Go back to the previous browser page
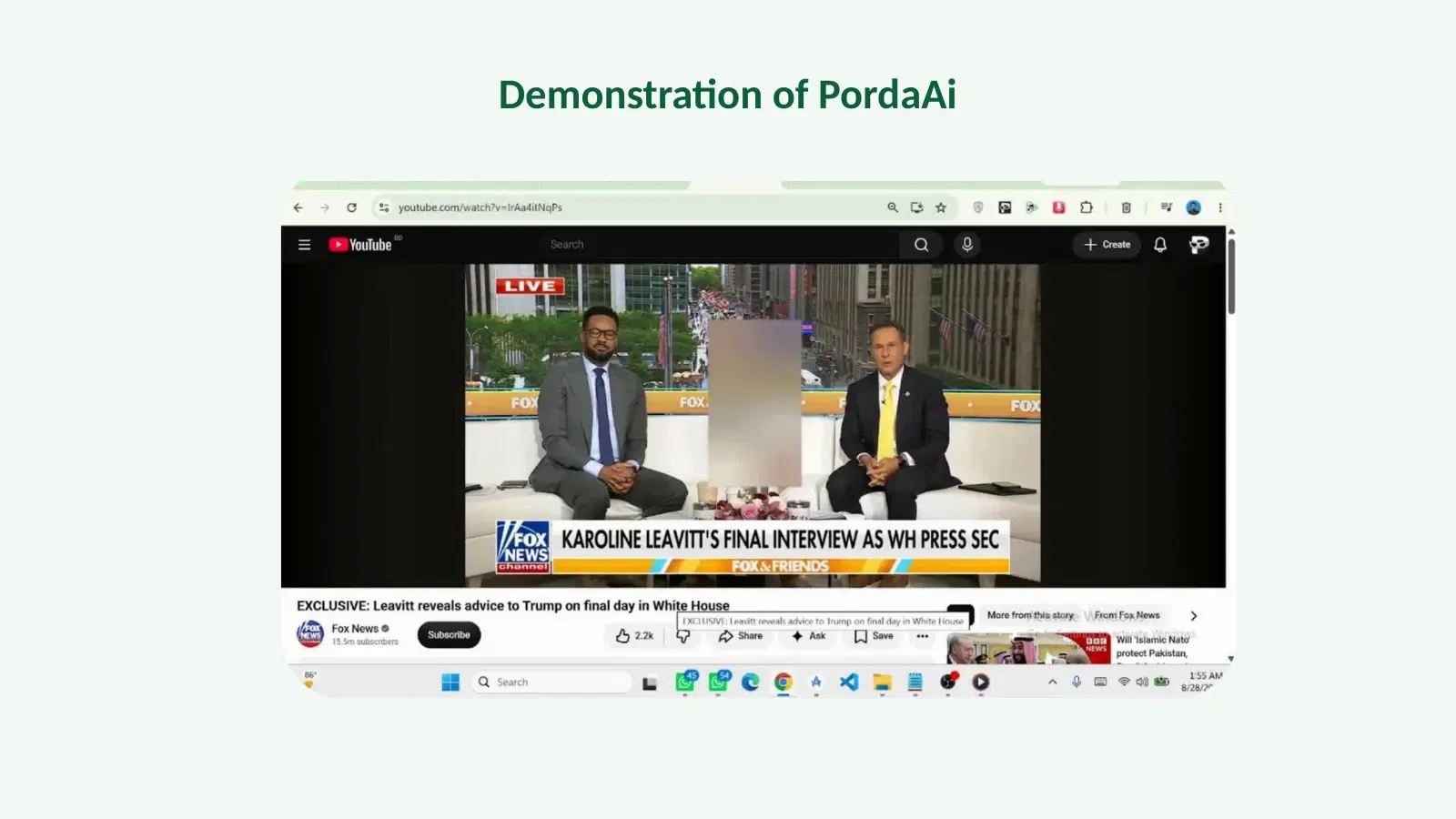This screenshot has width=1456, height=819. point(298,207)
